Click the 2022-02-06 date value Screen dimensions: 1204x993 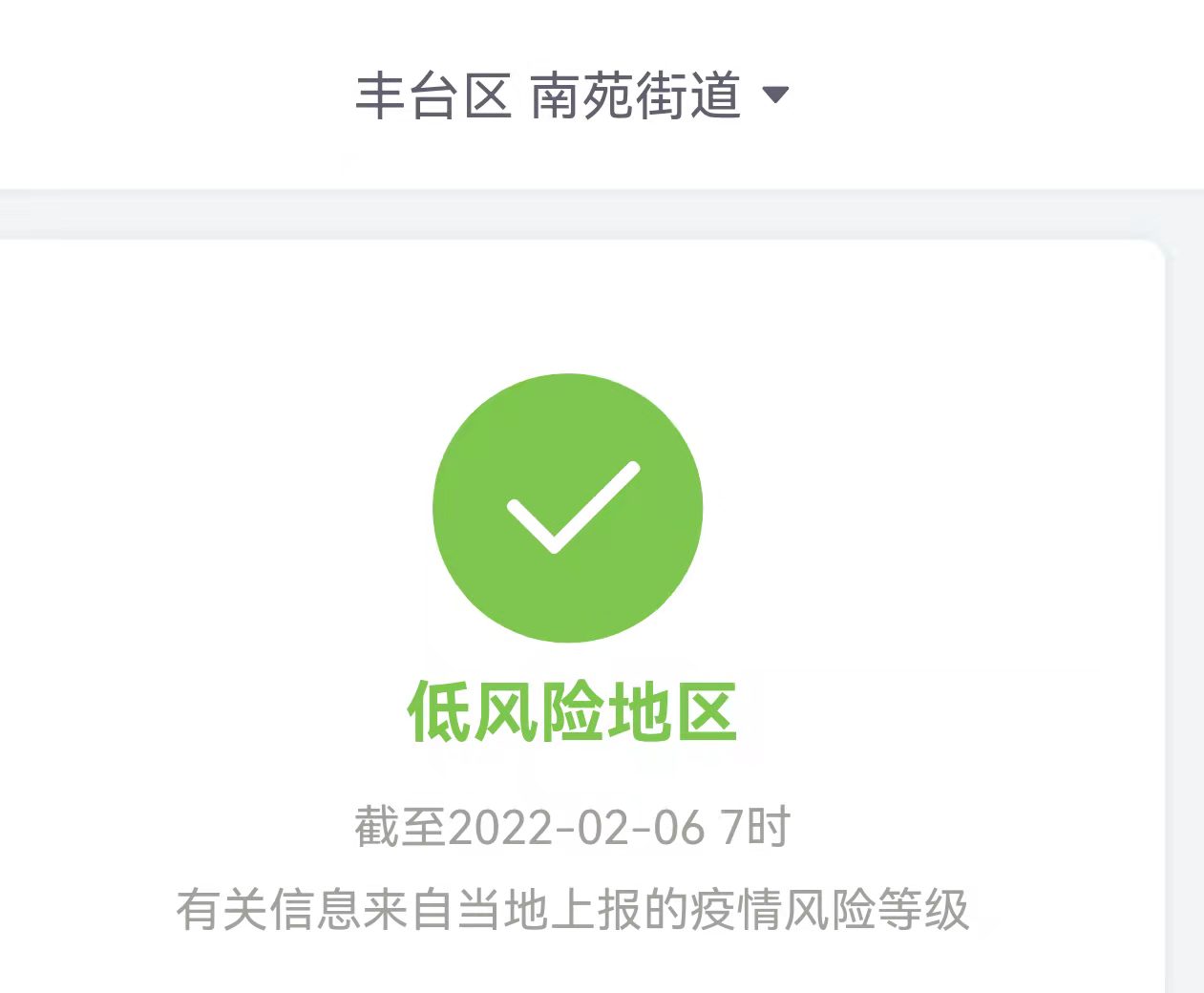click(577, 827)
